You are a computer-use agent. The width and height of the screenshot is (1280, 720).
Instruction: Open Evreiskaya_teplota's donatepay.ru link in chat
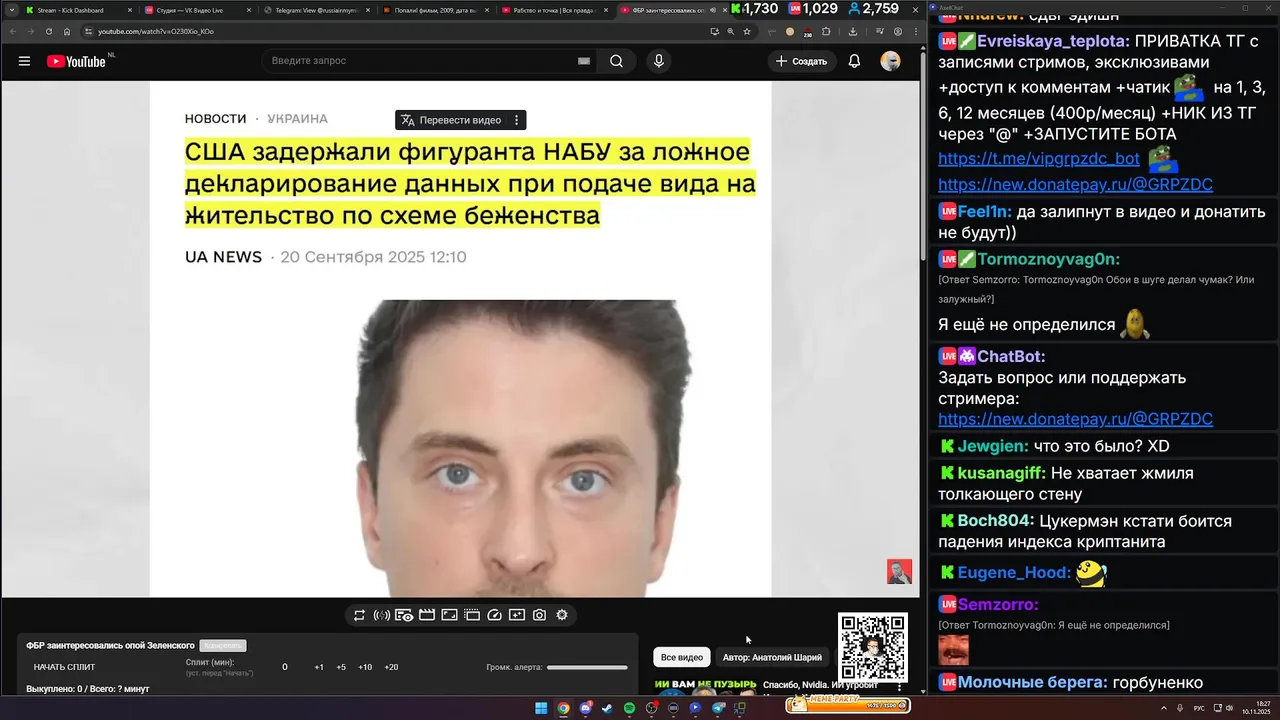[1075, 184]
